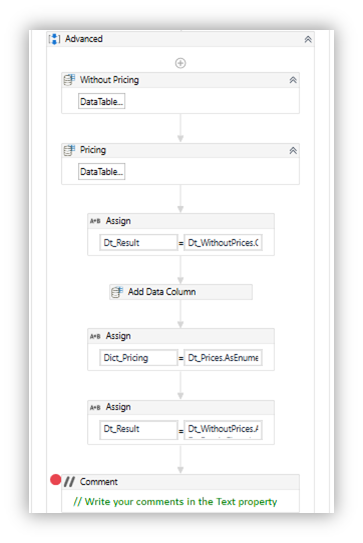Click the Dt_WithoutPrices value field in first Assign

pos(223,242)
